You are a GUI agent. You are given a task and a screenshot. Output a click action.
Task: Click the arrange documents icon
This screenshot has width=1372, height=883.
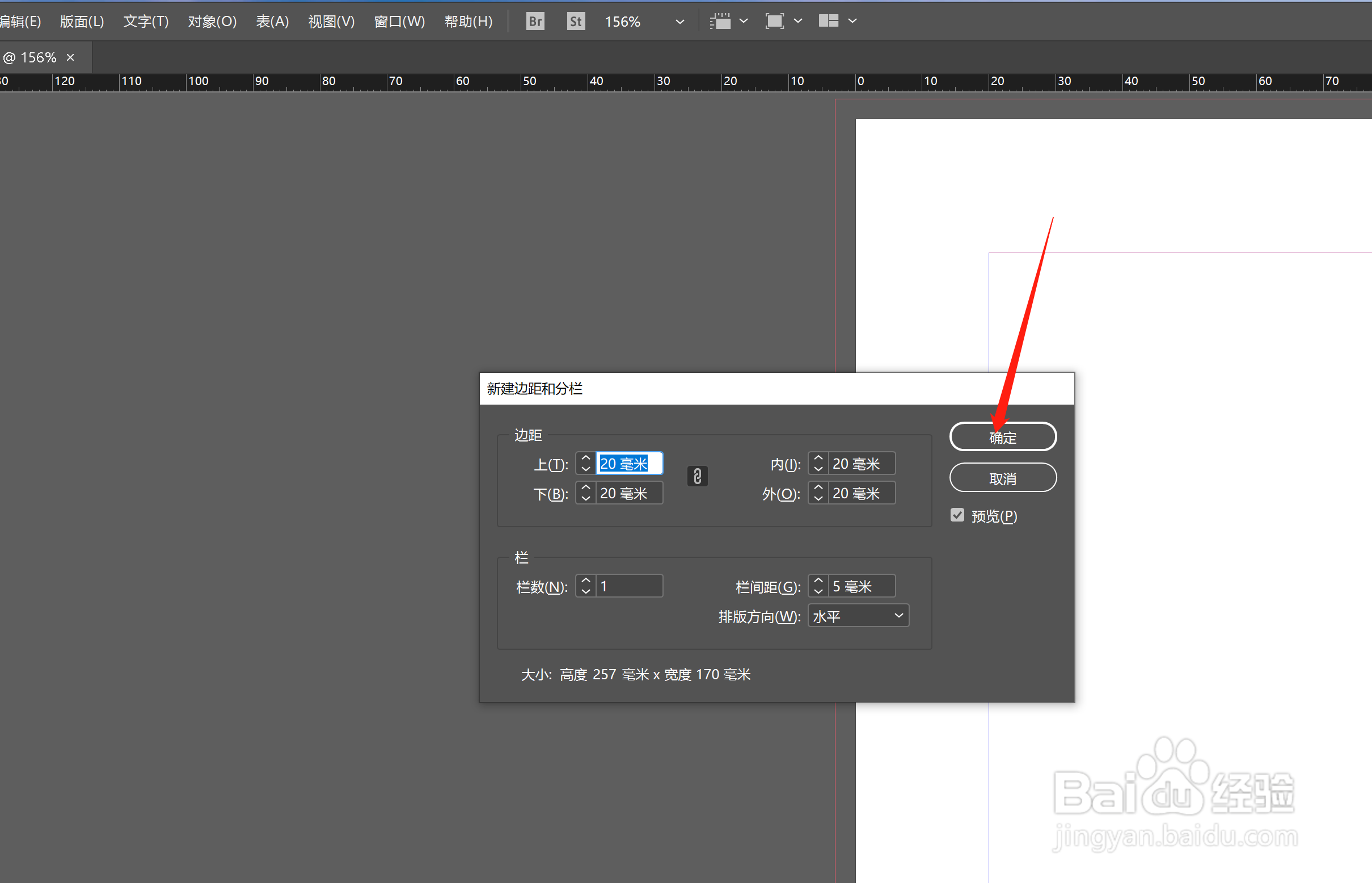tap(828, 21)
